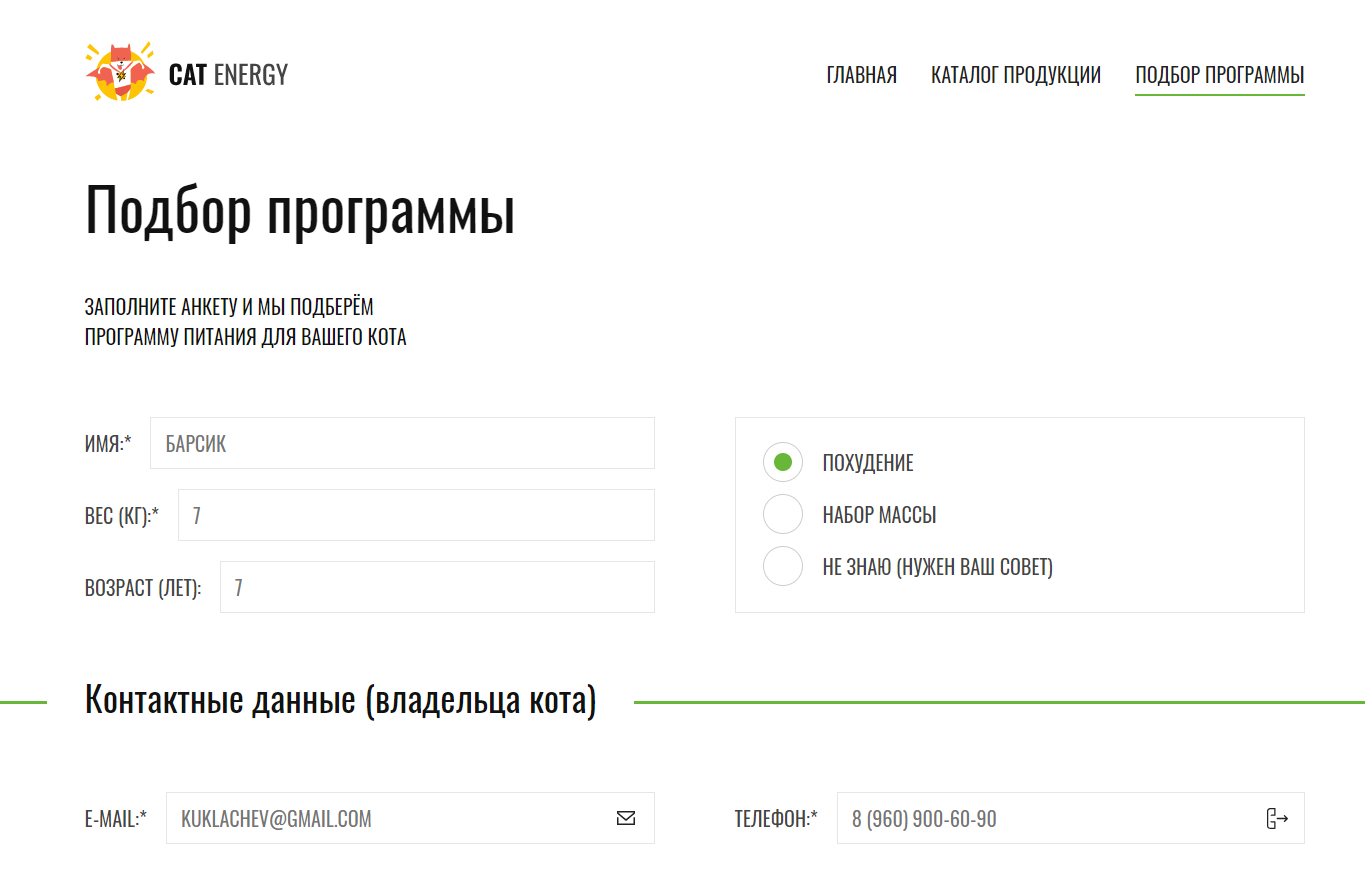Viewport: 1365px width, 884px height.
Task: Click the CAT ENERGY logo text
Action: coord(228,75)
